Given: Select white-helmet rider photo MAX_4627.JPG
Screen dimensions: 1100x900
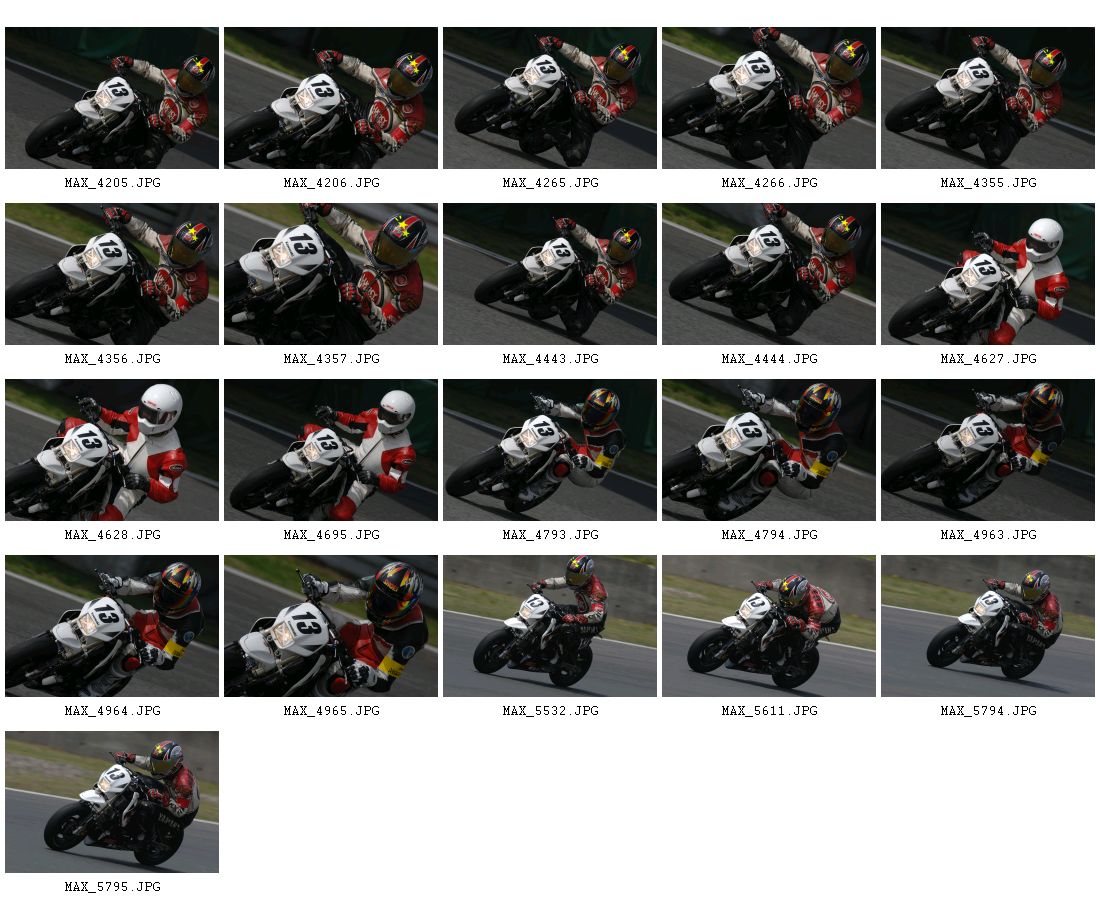Looking at the screenshot, I should pos(988,274).
